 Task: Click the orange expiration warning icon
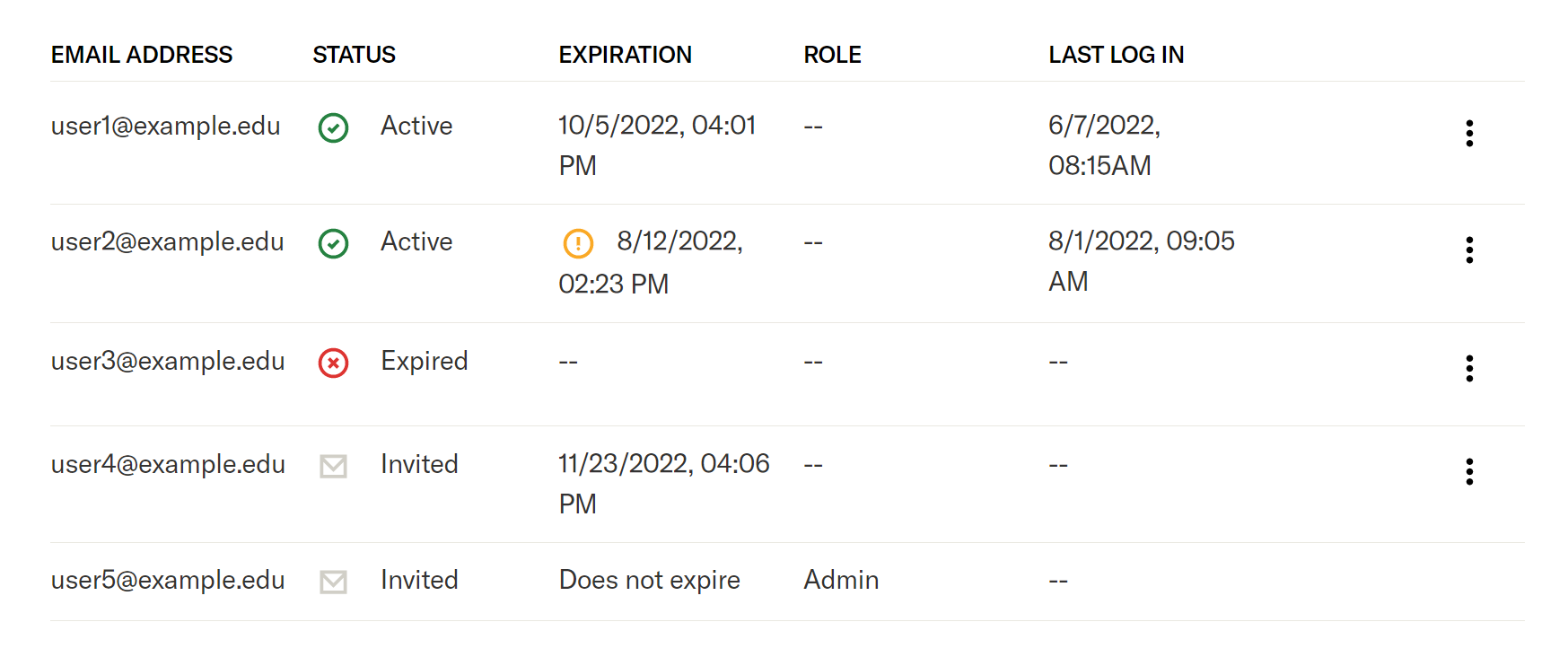[578, 243]
